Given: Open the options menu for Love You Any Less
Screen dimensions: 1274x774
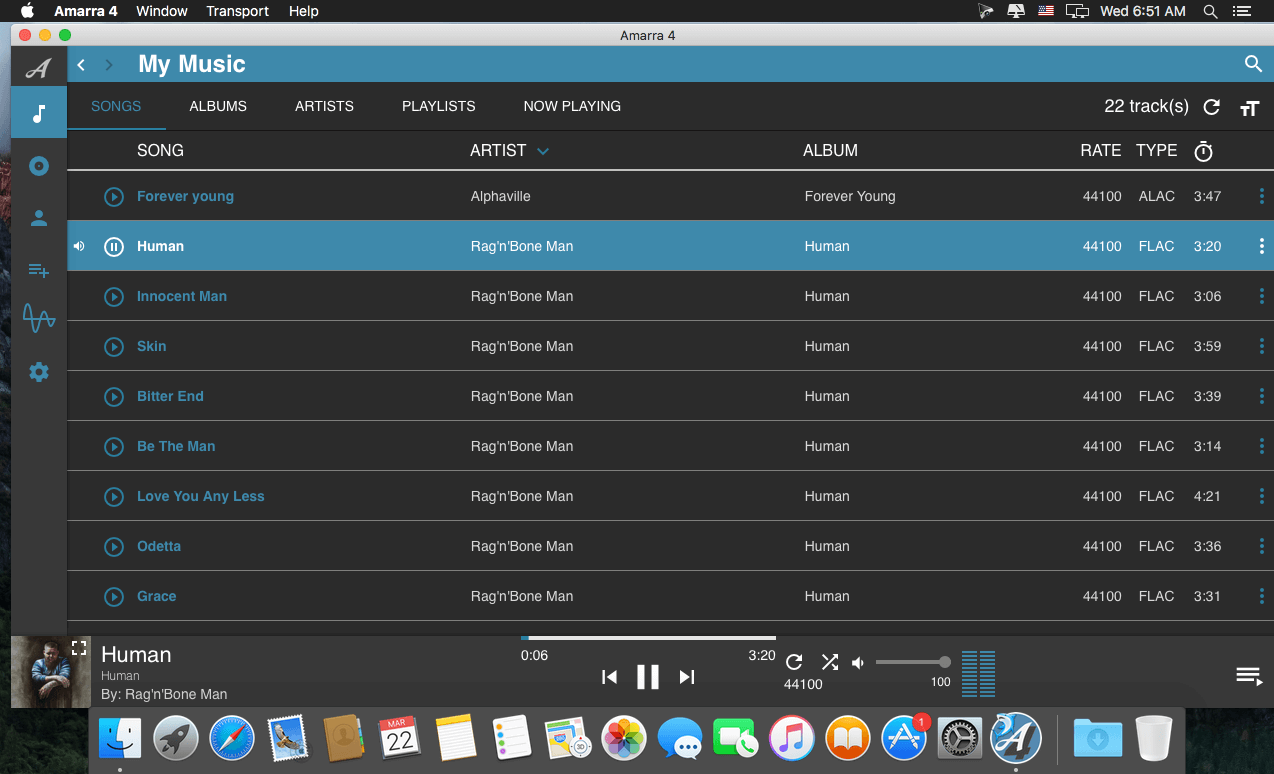Looking at the screenshot, I should [1261, 496].
